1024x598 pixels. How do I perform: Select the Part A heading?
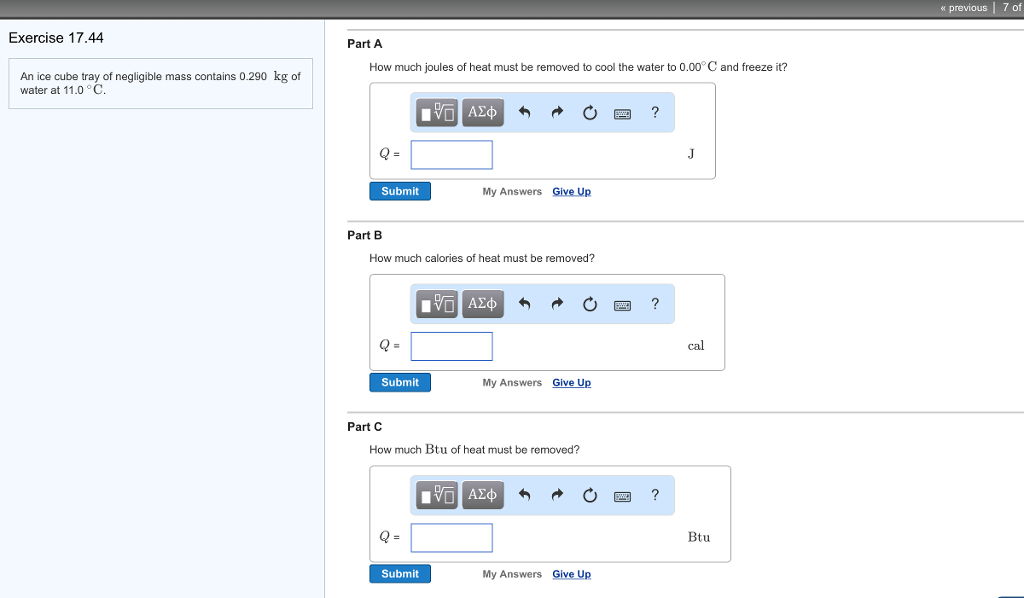pos(364,44)
